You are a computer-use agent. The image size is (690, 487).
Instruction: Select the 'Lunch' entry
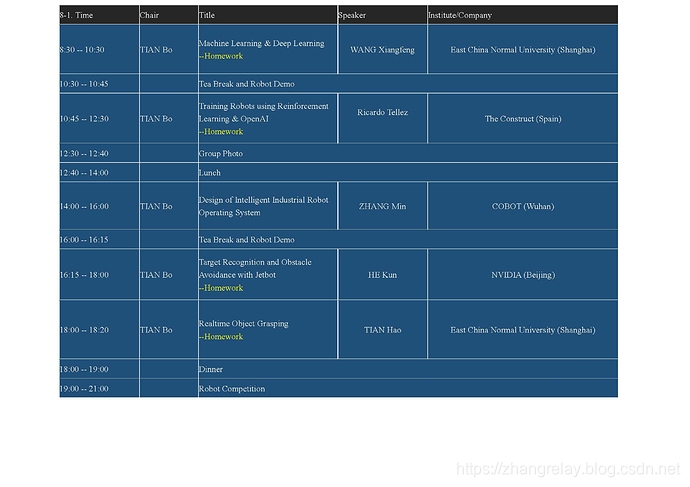[x=209, y=173]
